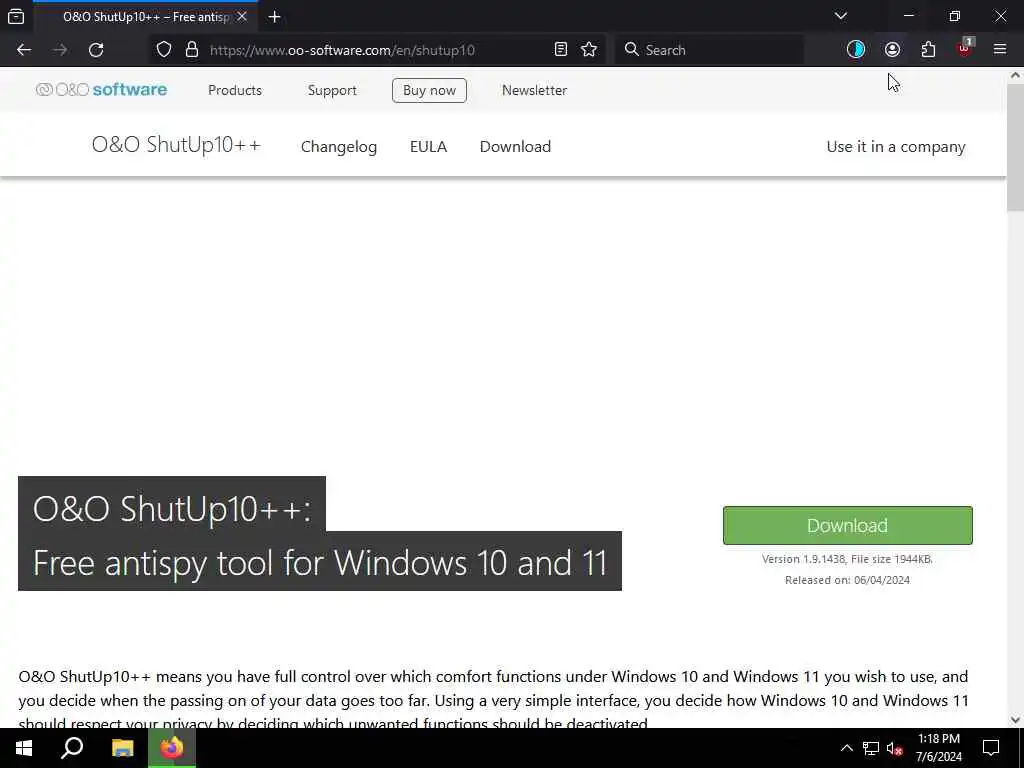
Task: Open Use it in a company
Action: tap(895, 147)
